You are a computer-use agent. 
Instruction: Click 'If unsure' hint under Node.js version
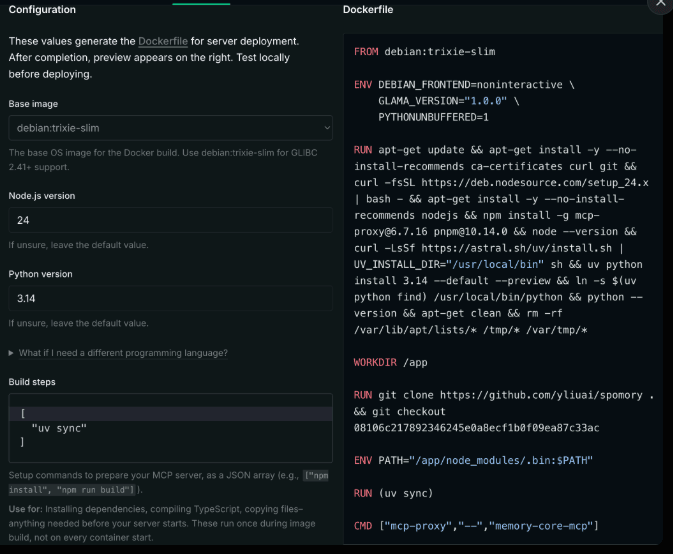(79, 245)
